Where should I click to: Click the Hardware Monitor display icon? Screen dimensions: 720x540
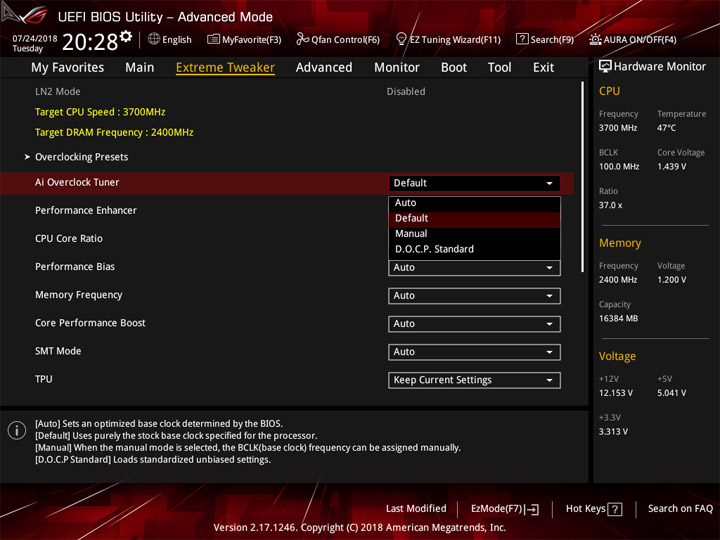pyautogui.click(x=605, y=66)
